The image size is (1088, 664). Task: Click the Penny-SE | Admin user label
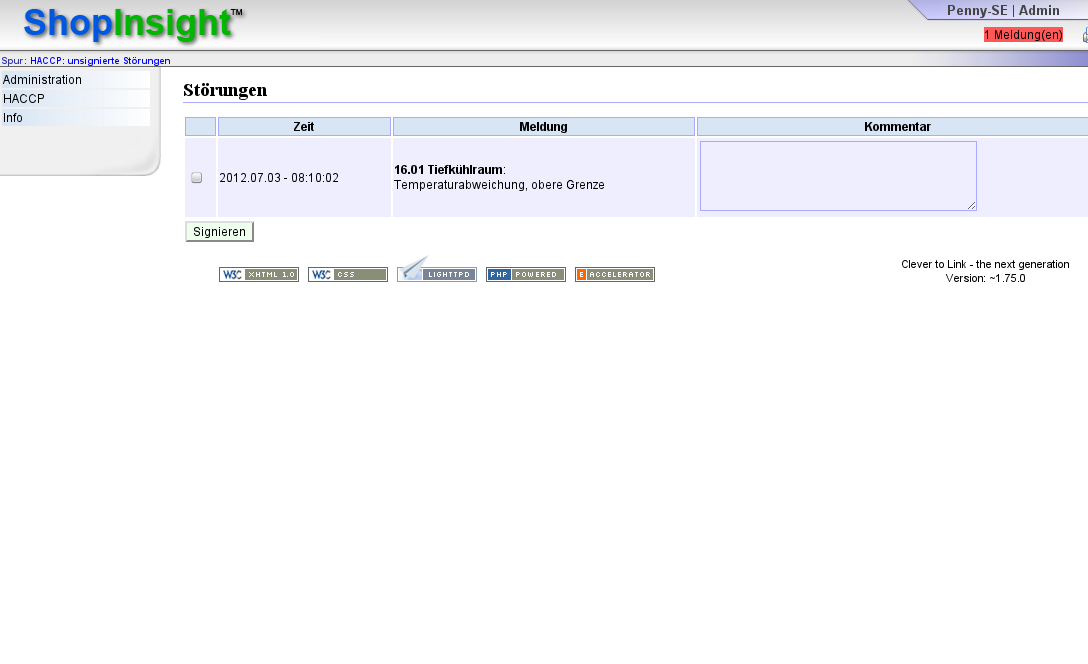coord(1003,10)
